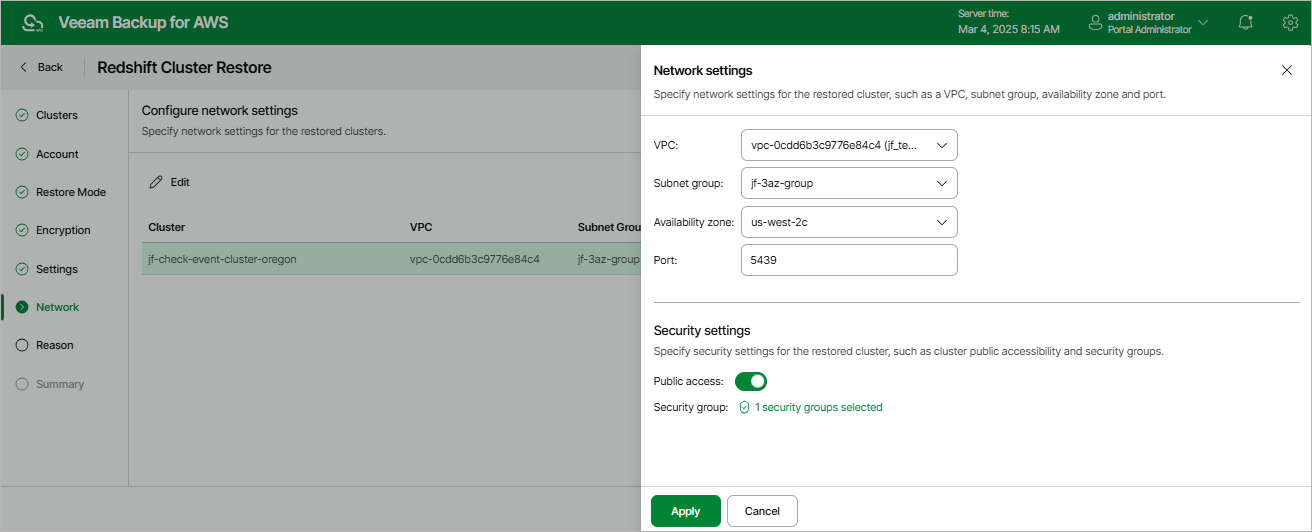The height and width of the screenshot is (532, 1312).
Task: Click the Veeam cloud logo icon
Action: pyautogui.click(x=34, y=23)
